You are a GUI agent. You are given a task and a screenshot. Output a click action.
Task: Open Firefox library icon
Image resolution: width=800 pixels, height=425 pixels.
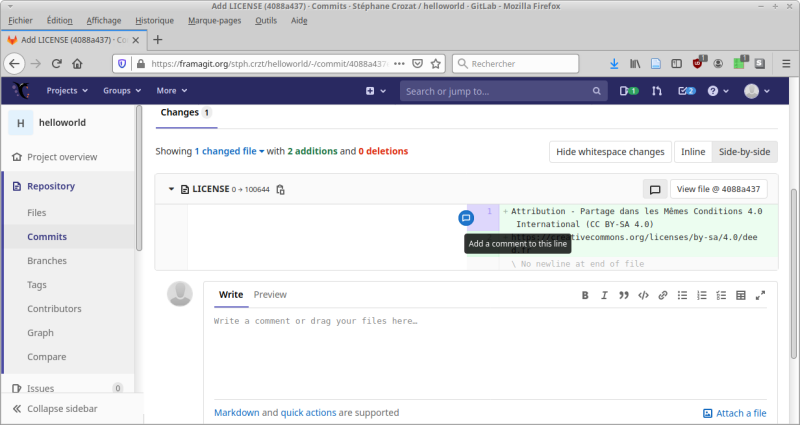(635, 64)
